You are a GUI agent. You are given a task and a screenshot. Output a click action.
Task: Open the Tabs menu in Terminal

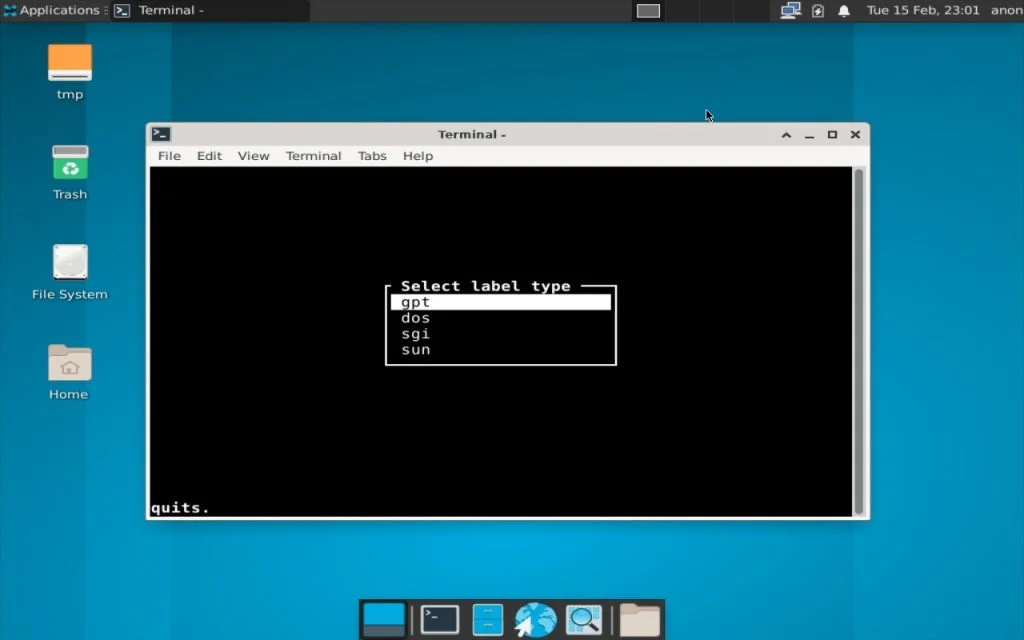[371, 156]
